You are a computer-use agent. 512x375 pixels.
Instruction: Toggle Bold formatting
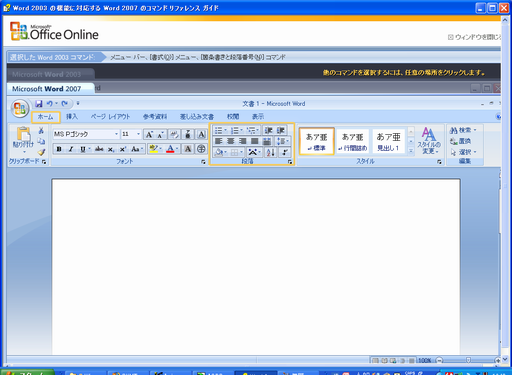point(59,149)
